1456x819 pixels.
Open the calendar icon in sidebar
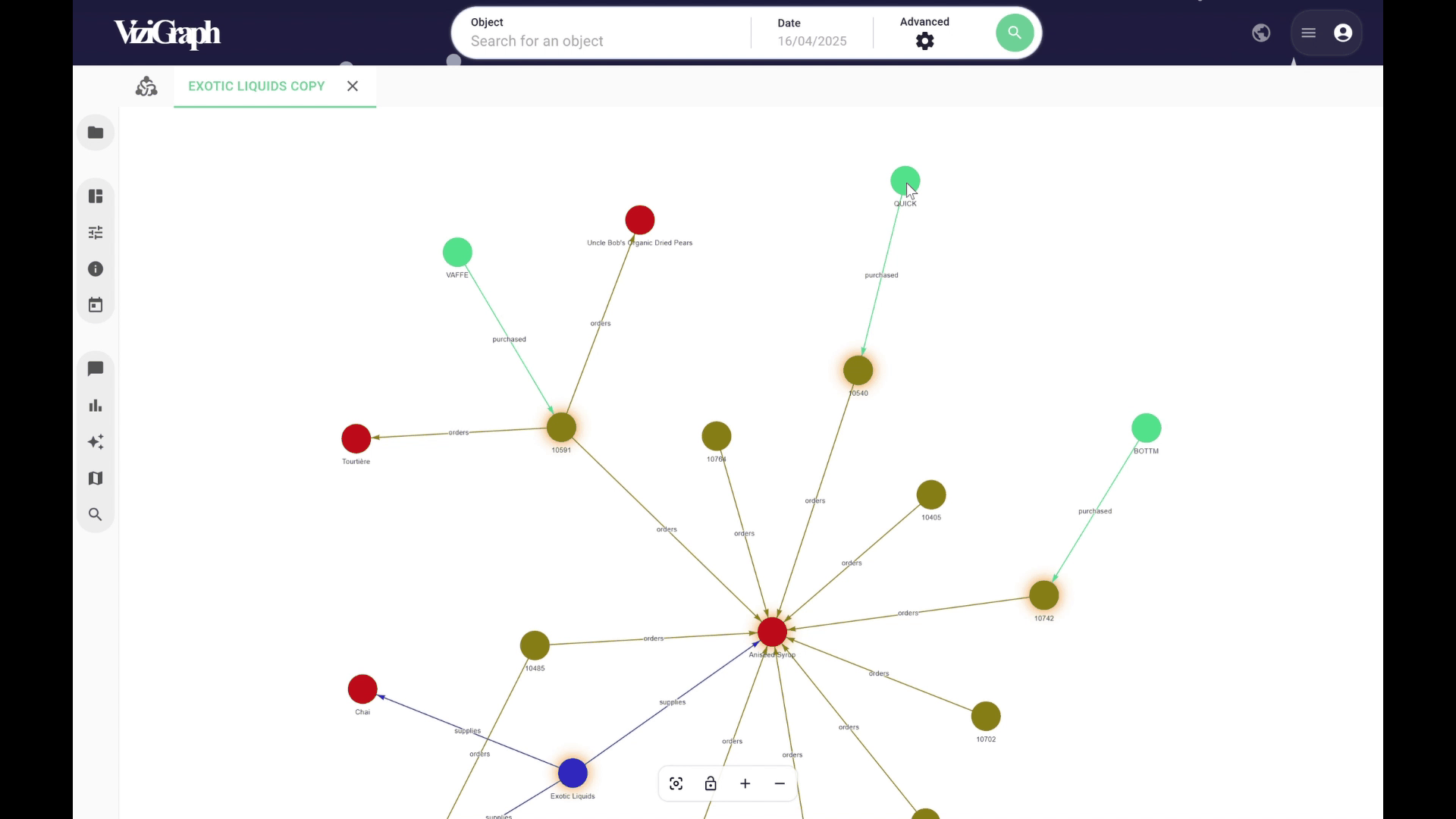96,306
